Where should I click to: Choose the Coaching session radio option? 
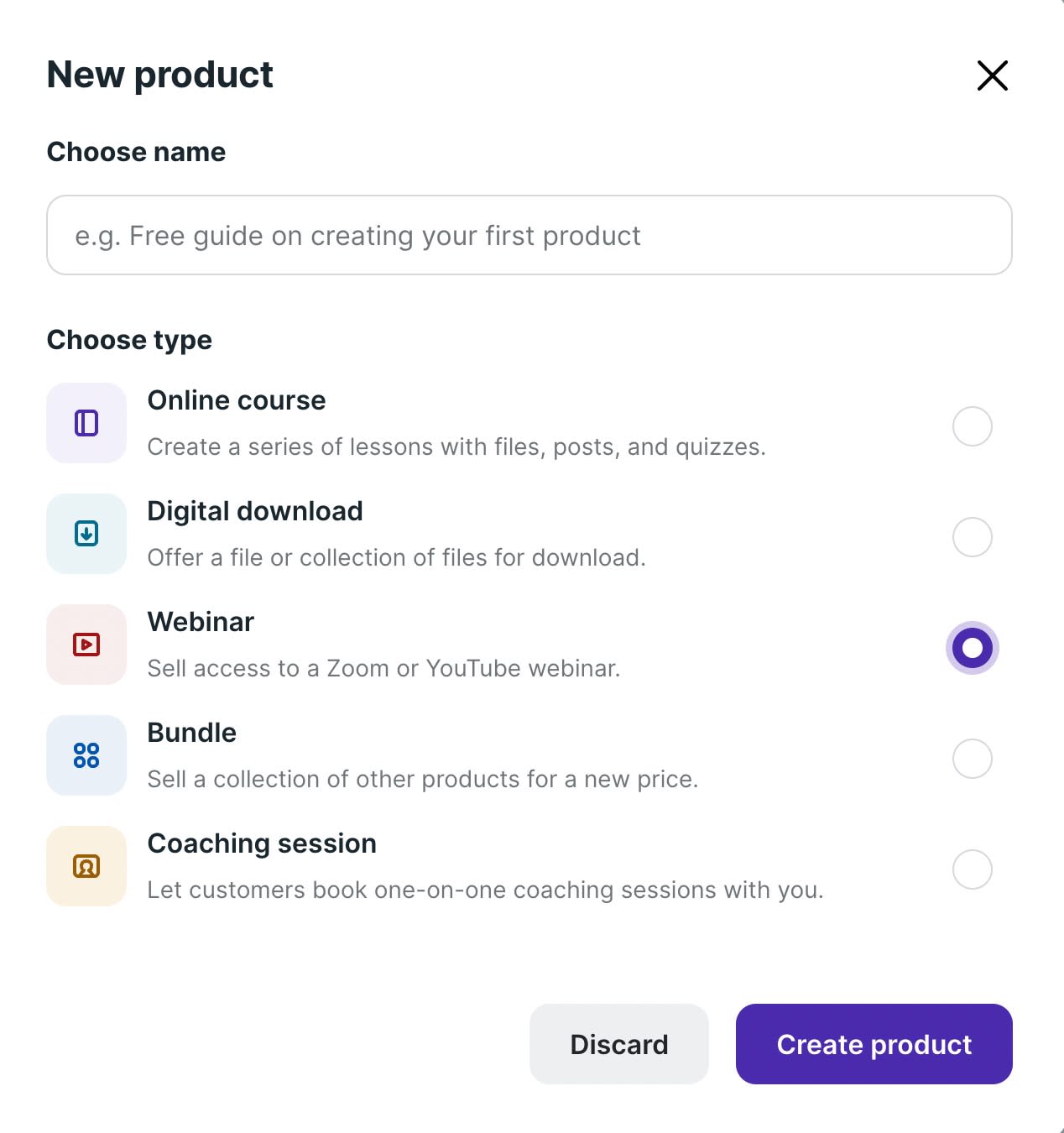click(x=972, y=869)
